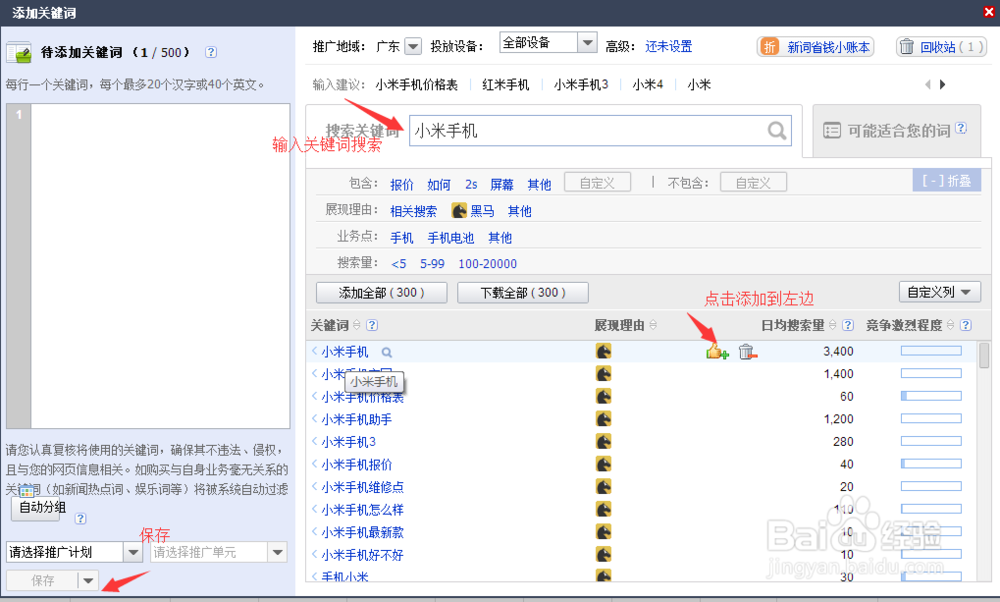Open 请选择推广计划 dropdown
Image resolution: width=1000 pixels, height=602 pixels.
point(133,552)
